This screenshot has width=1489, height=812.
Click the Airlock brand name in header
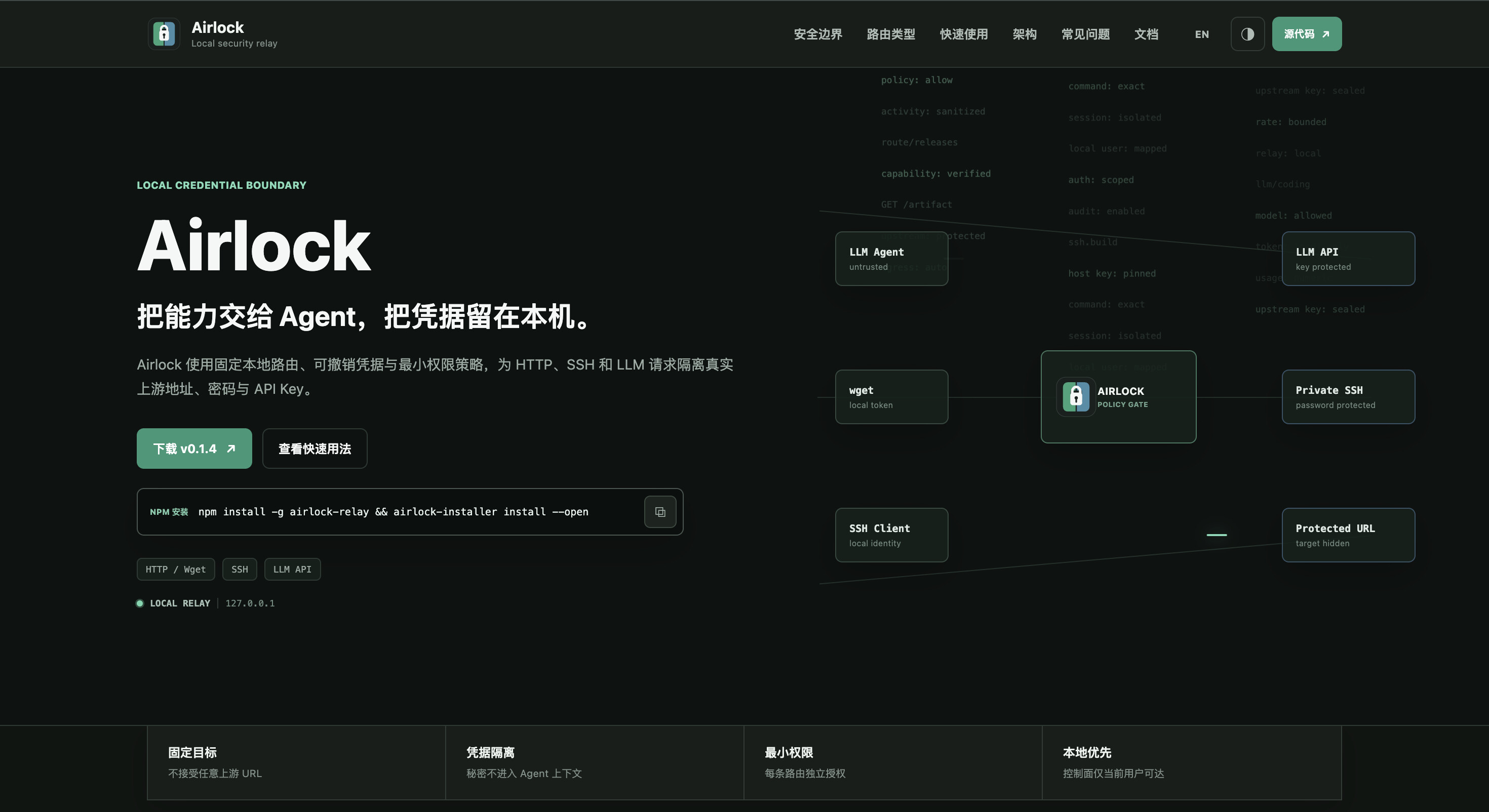click(217, 27)
